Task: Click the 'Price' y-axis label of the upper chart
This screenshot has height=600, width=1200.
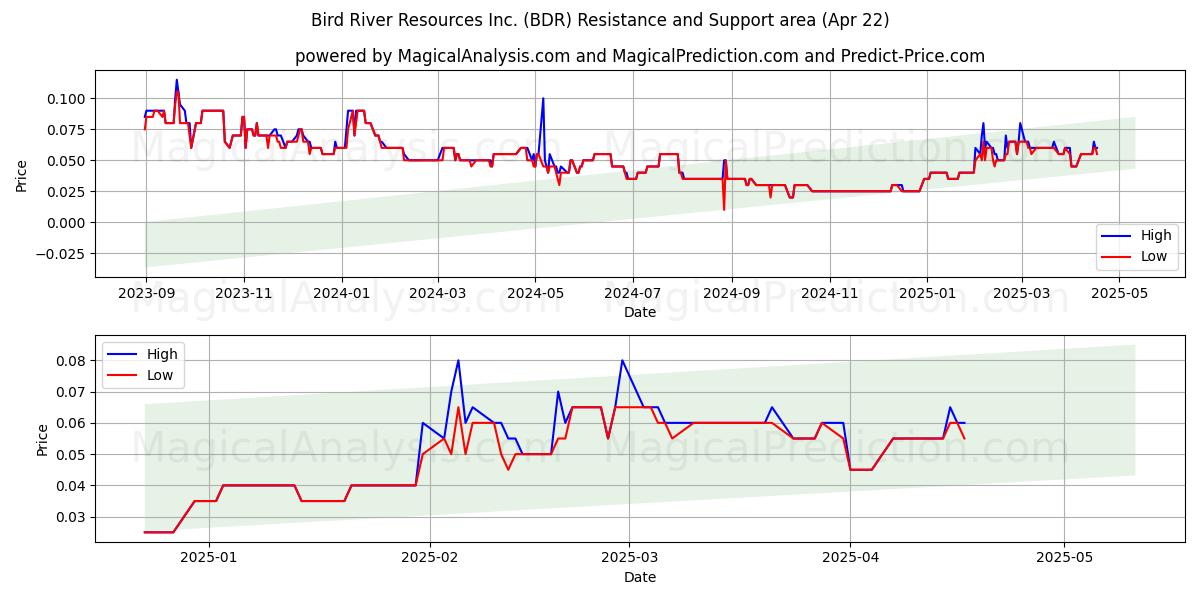Action: click(22, 176)
